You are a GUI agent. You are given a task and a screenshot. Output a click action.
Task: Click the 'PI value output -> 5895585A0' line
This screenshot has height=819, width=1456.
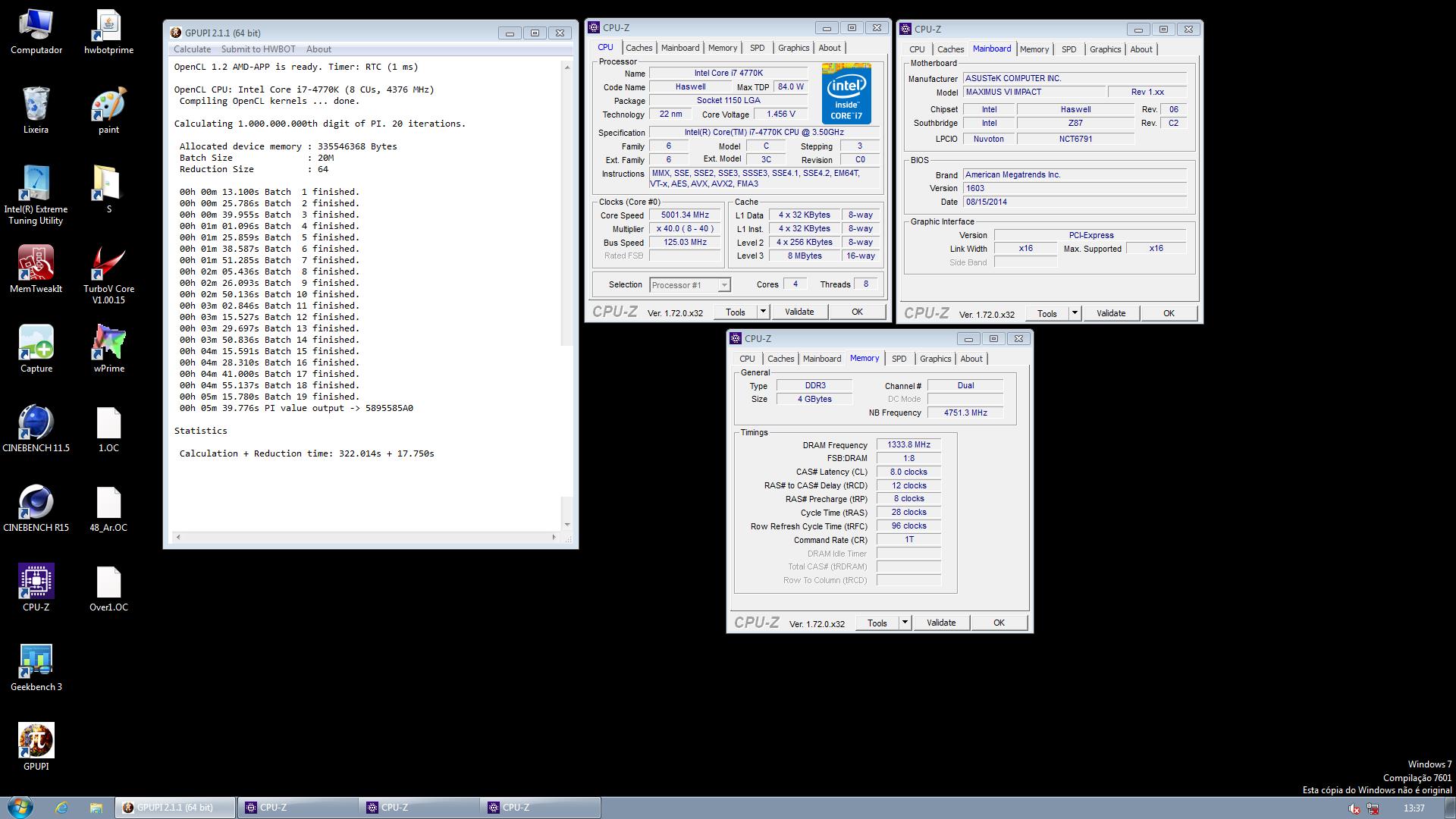click(297, 408)
